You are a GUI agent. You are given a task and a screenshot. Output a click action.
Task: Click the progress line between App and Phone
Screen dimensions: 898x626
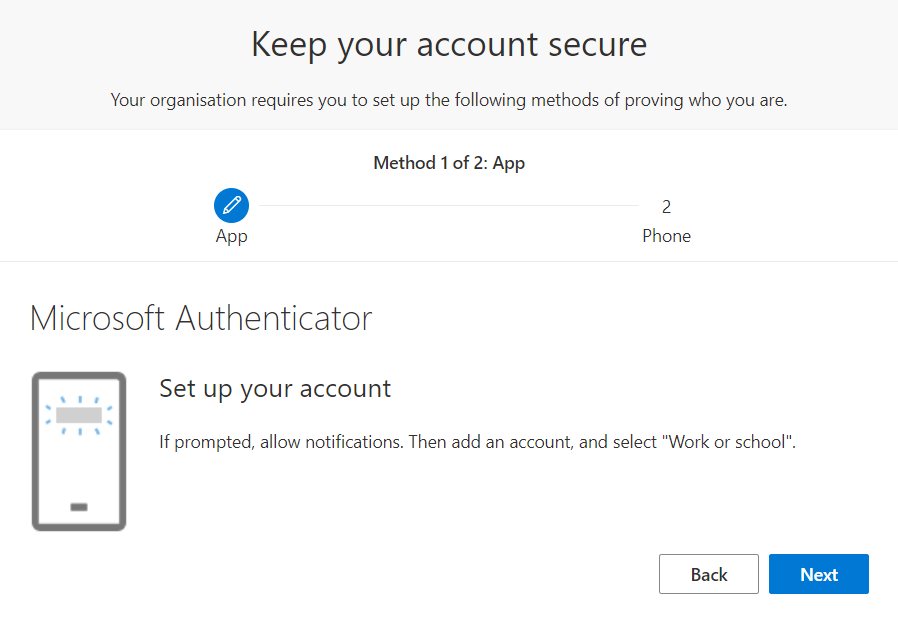coord(449,205)
